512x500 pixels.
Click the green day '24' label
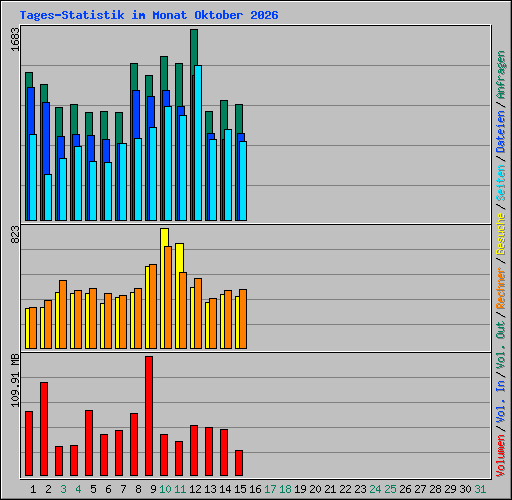[x=376, y=489]
